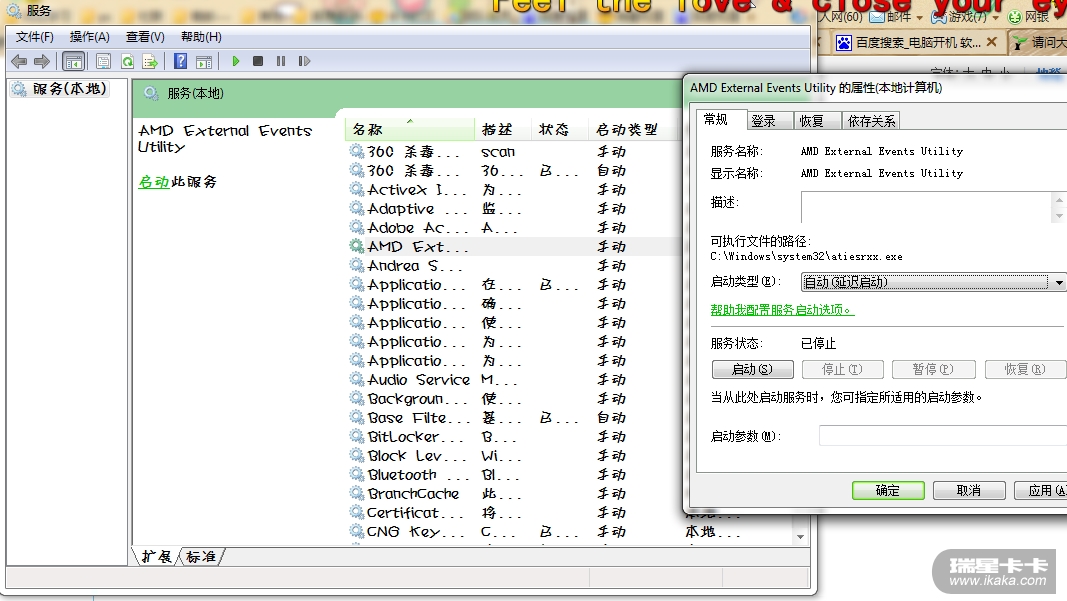Click gear icon of AMD Ext... service
This screenshot has width=1067, height=601.
click(357, 246)
